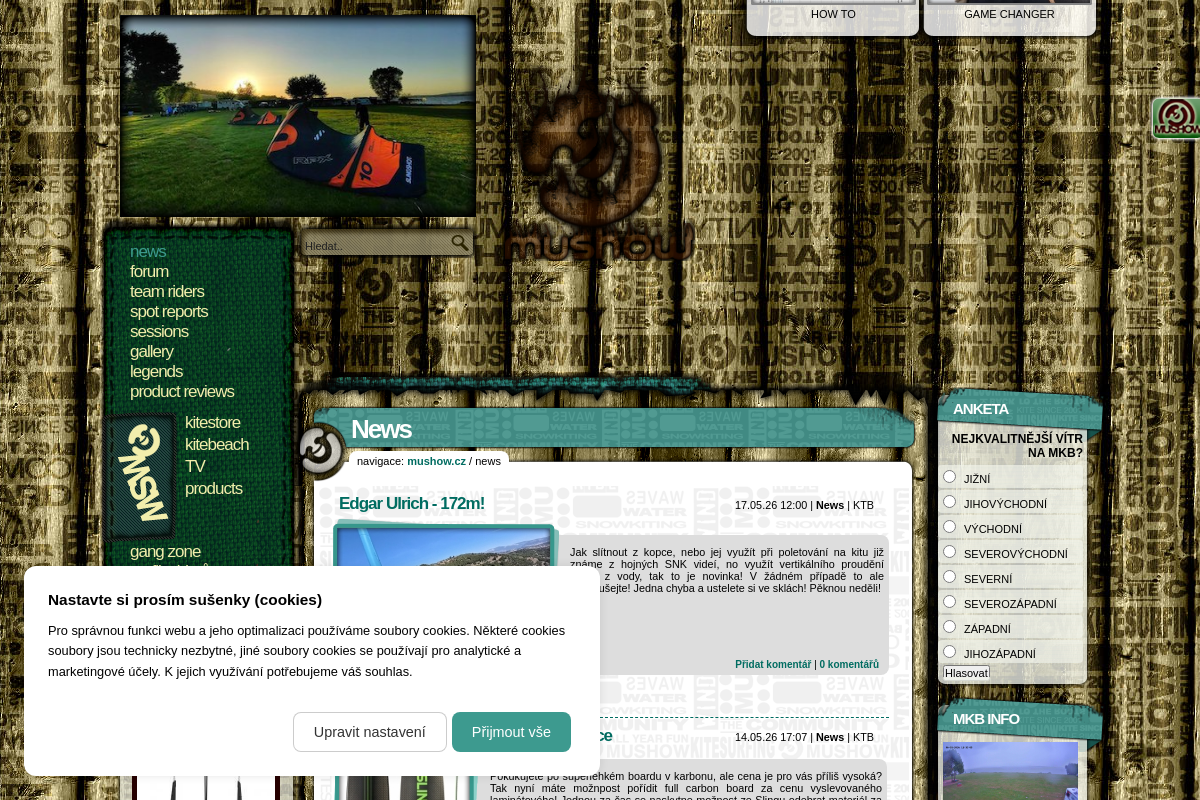Image resolution: width=1200 pixels, height=800 pixels.
Task: Click Přijmout vše cookie button
Action: click(x=511, y=732)
